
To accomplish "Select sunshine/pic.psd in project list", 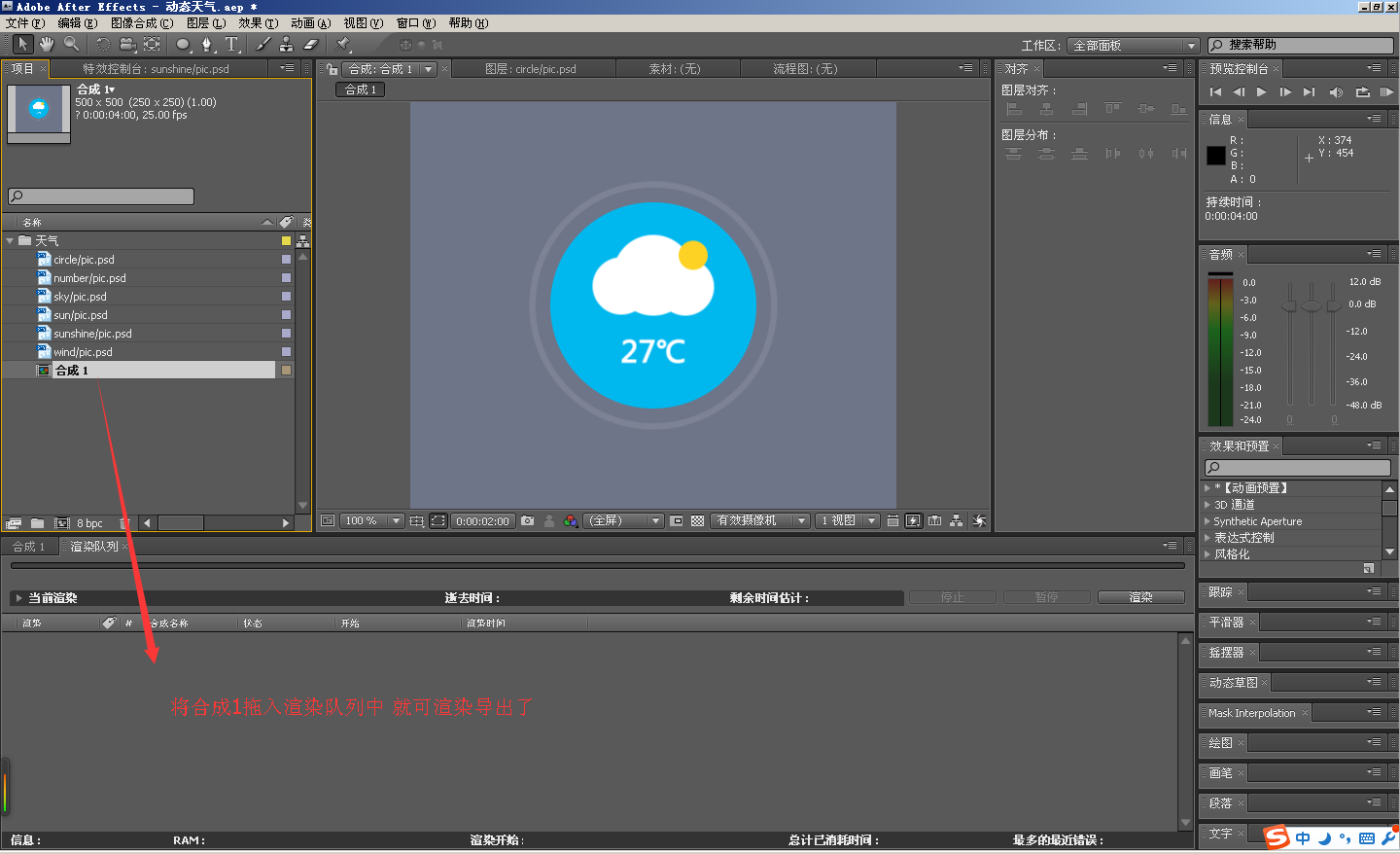I will 92,334.
